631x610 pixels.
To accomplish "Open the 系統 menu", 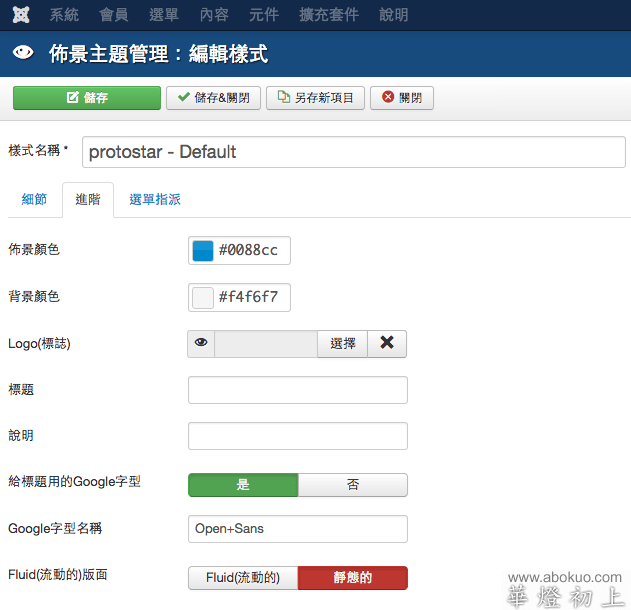I will click(64, 15).
